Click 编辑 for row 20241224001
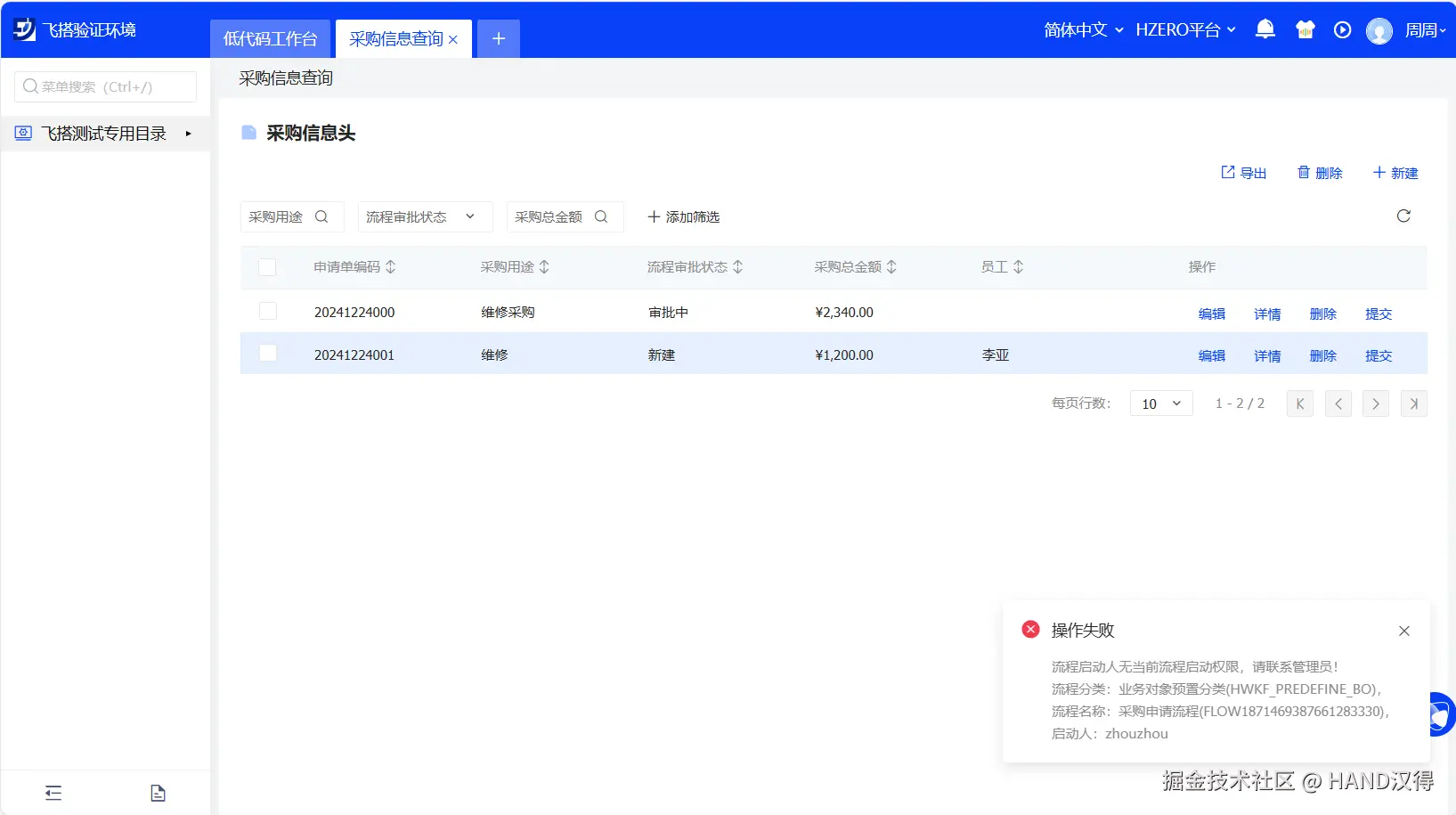This screenshot has width=1456, height=815. click(x=1212, y=355)
